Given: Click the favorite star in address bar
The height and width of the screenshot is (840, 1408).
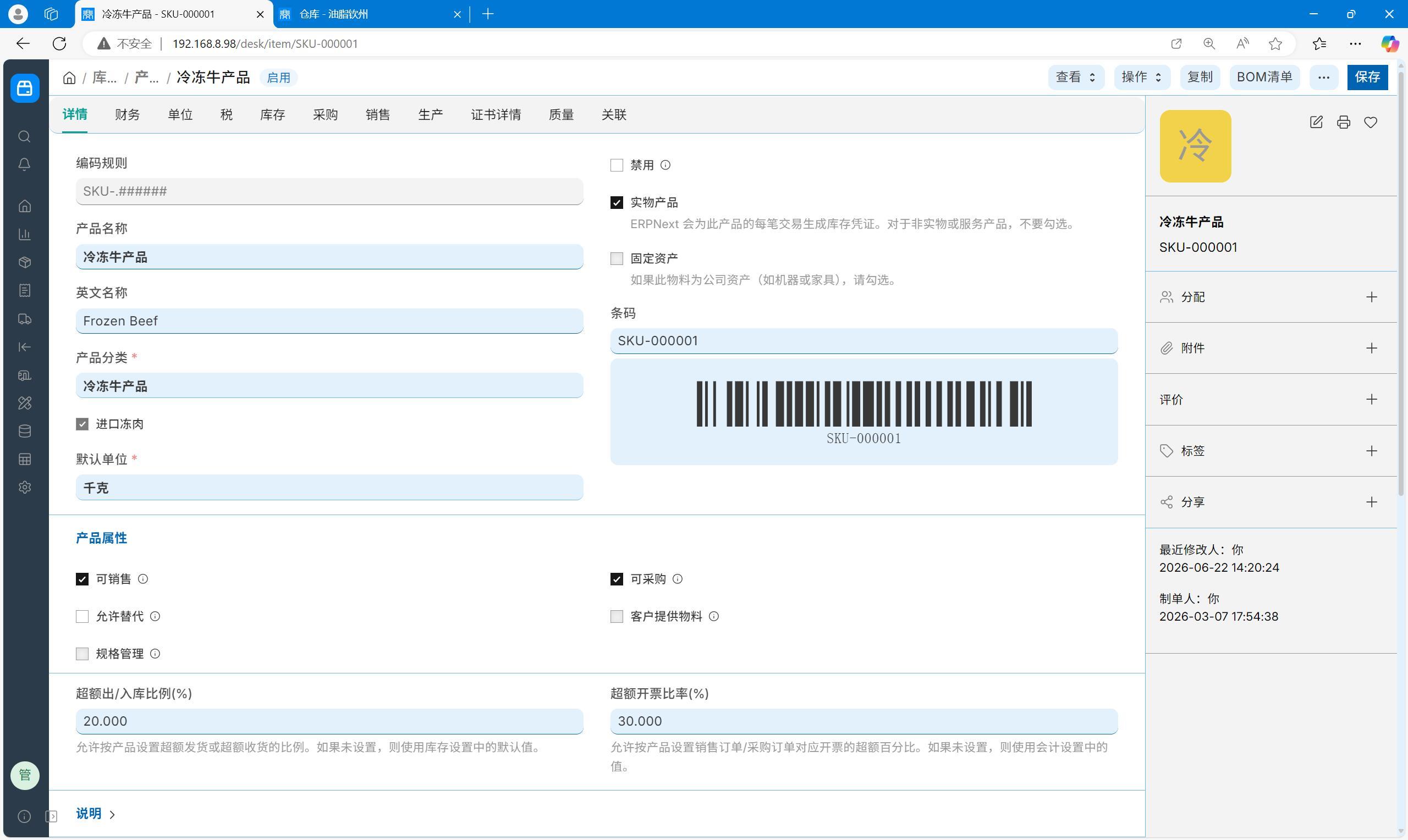Looking at the screenshot, I should [1275, 43].
